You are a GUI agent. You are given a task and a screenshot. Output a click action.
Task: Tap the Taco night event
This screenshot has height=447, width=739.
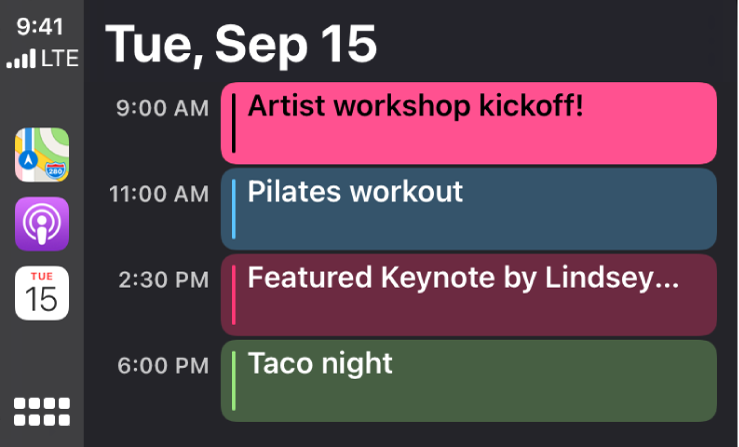pyautogui.click(x=468, y=380)
